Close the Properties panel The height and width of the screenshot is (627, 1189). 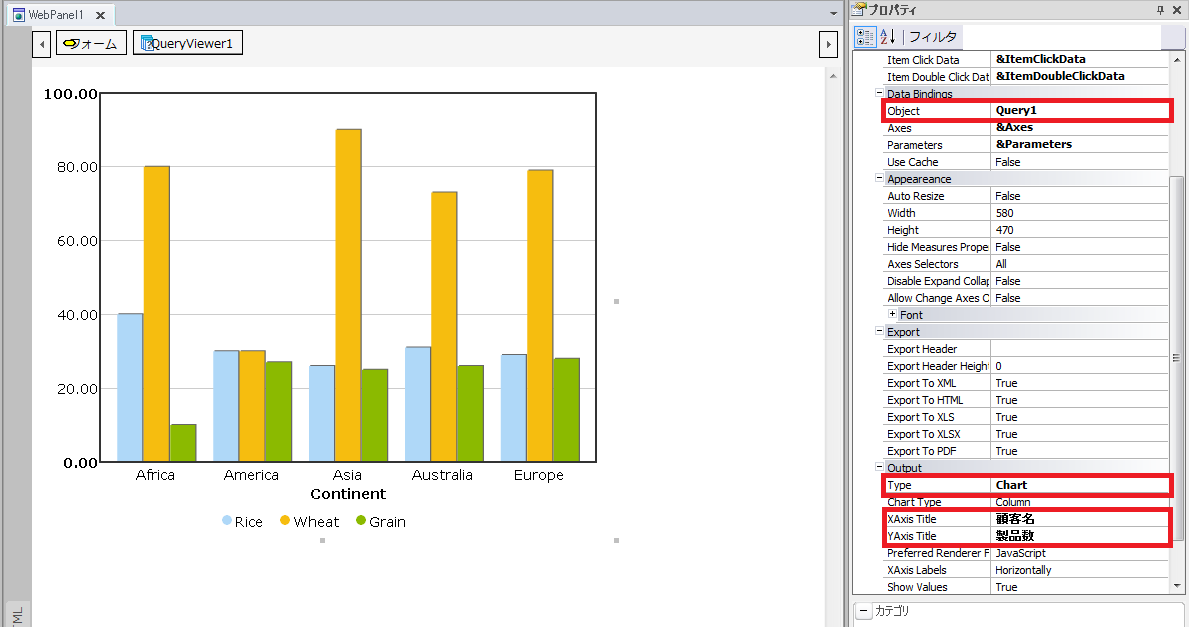click(1177, 9)
